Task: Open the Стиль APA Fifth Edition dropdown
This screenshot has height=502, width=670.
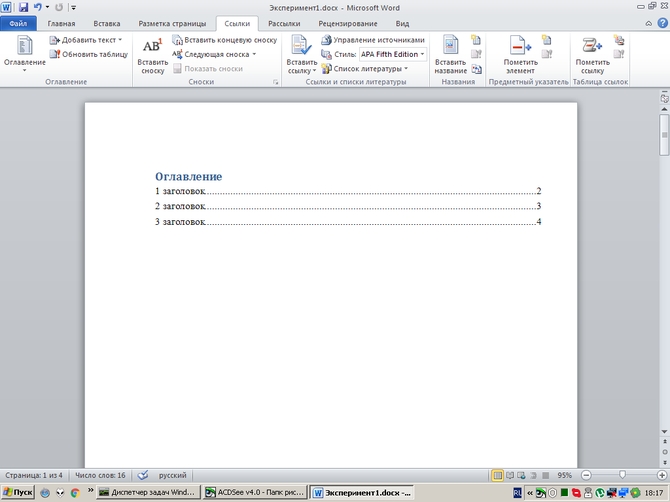Action: 393,54
